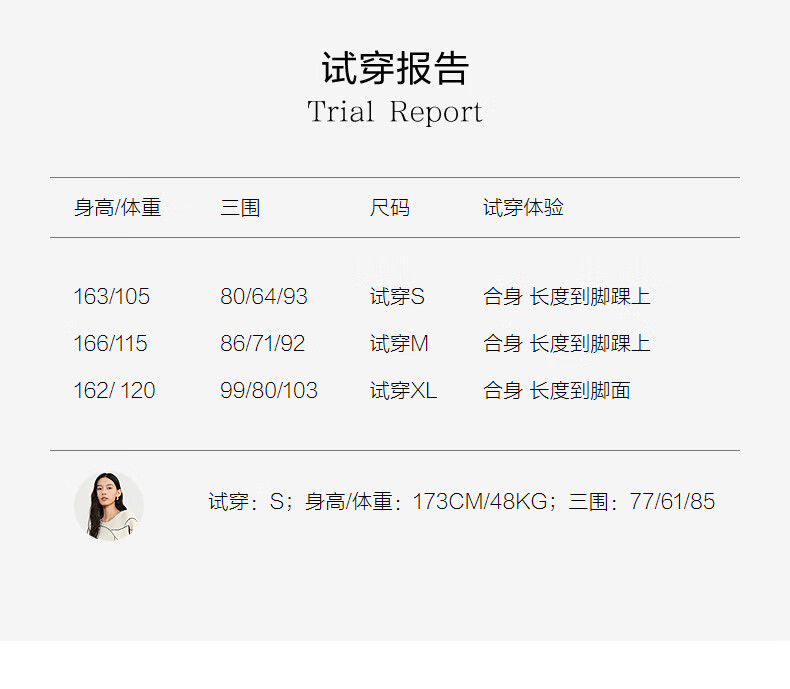This screenshot has height=689, width=790.
Task: Select the 166/115 cell
Action: tap(110, 343)
